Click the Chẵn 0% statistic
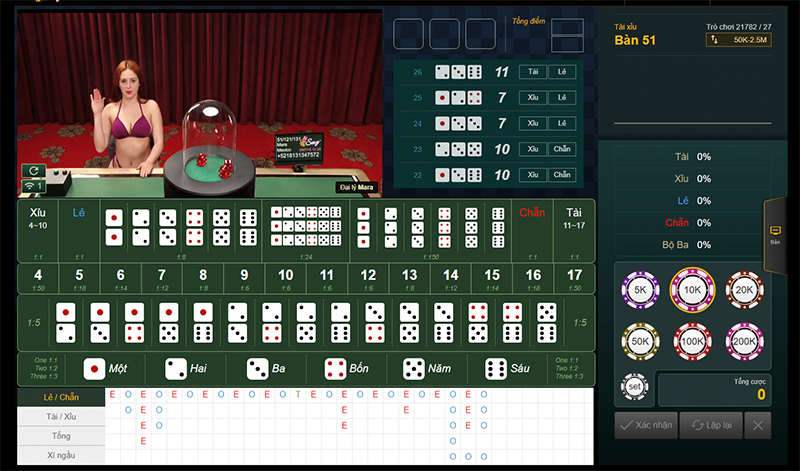800x471 pixels. 693,222
